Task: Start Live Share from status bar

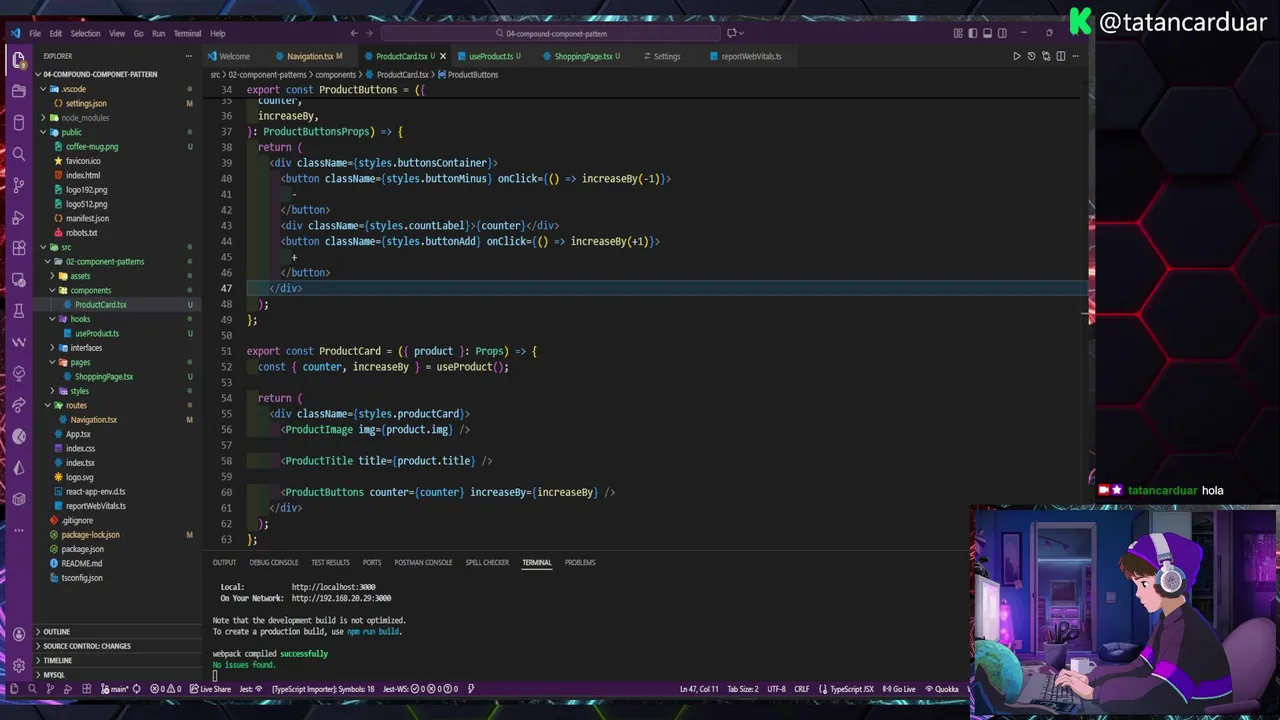Action: (209, 689)
